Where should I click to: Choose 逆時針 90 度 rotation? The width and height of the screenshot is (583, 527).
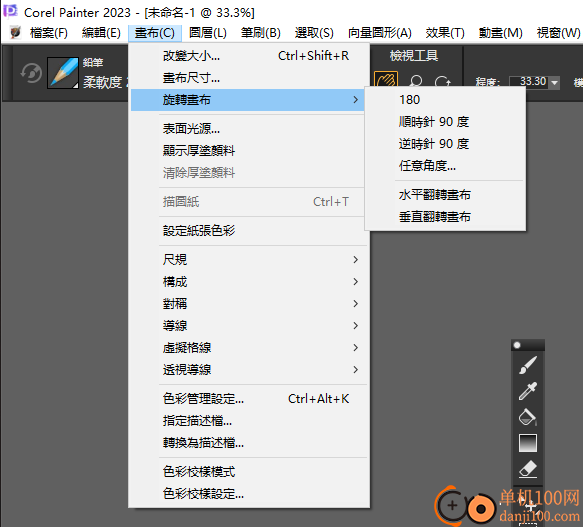coord(445,144)
